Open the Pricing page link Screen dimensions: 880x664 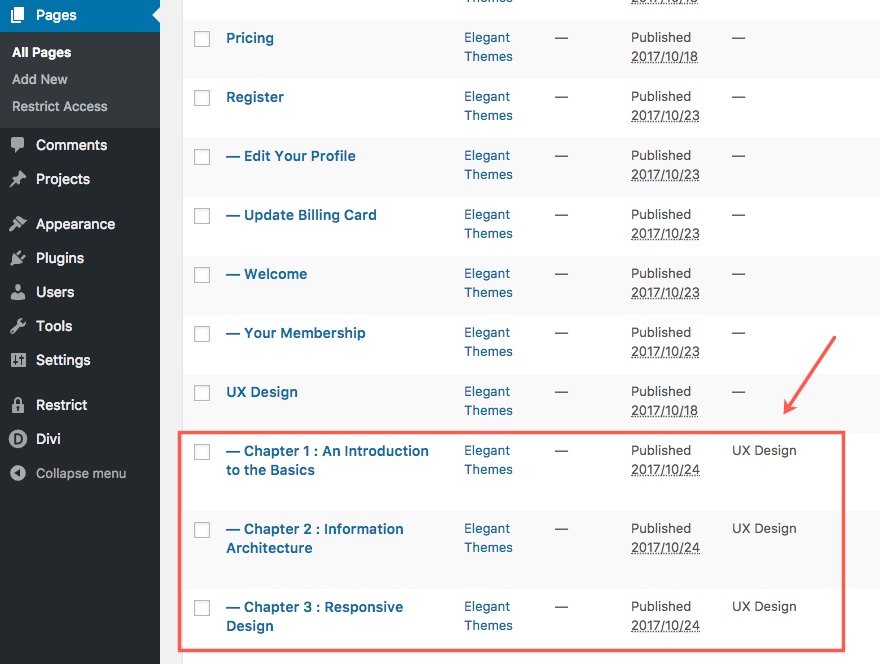point(250,38)
